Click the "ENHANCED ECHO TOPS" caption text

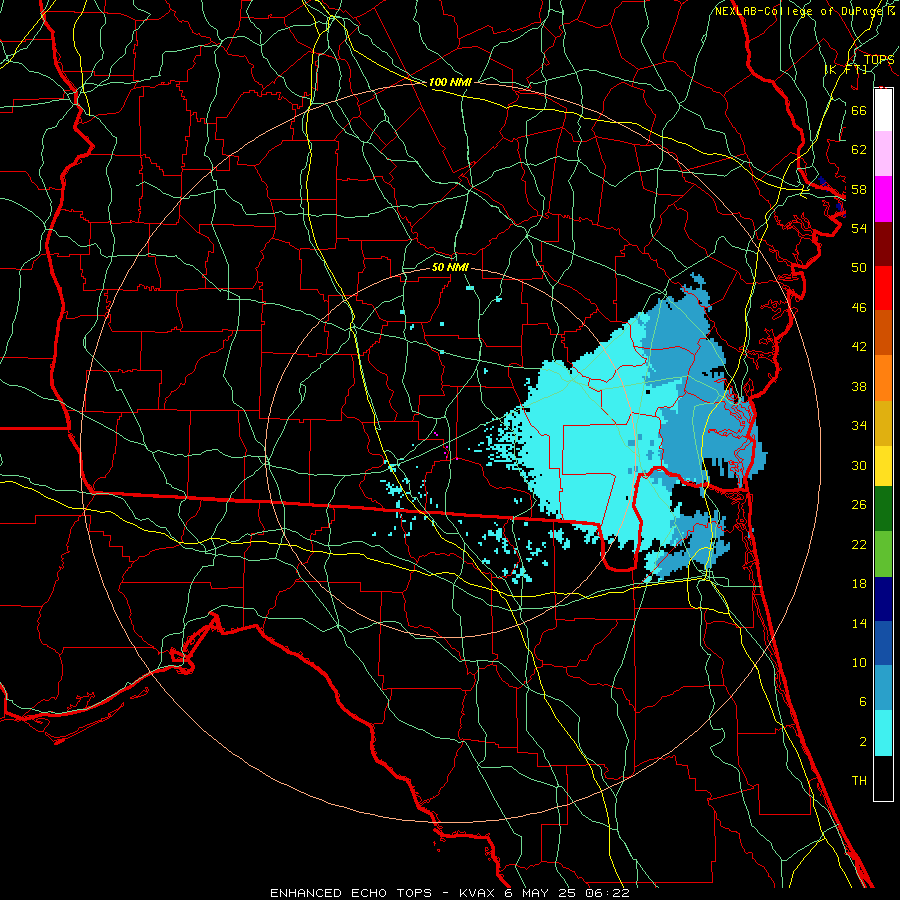pos(351,893)
